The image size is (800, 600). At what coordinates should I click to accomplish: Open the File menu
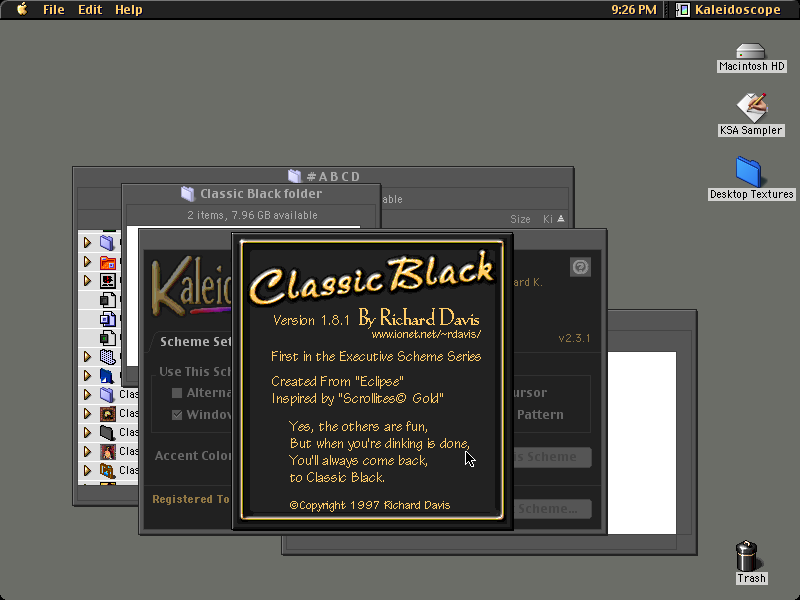(54, 10)
